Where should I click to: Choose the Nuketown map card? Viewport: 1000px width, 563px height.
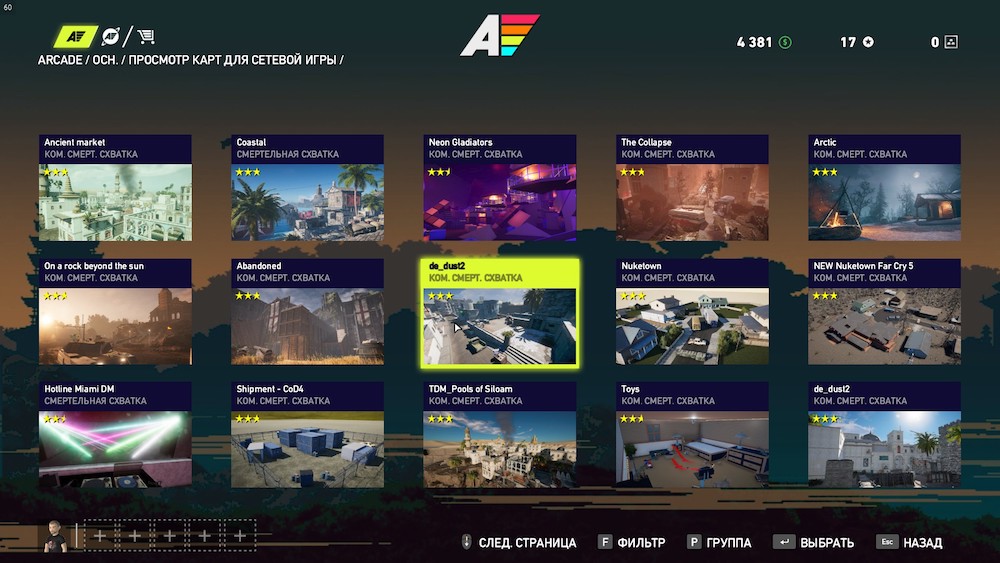[x=692, y=311]
